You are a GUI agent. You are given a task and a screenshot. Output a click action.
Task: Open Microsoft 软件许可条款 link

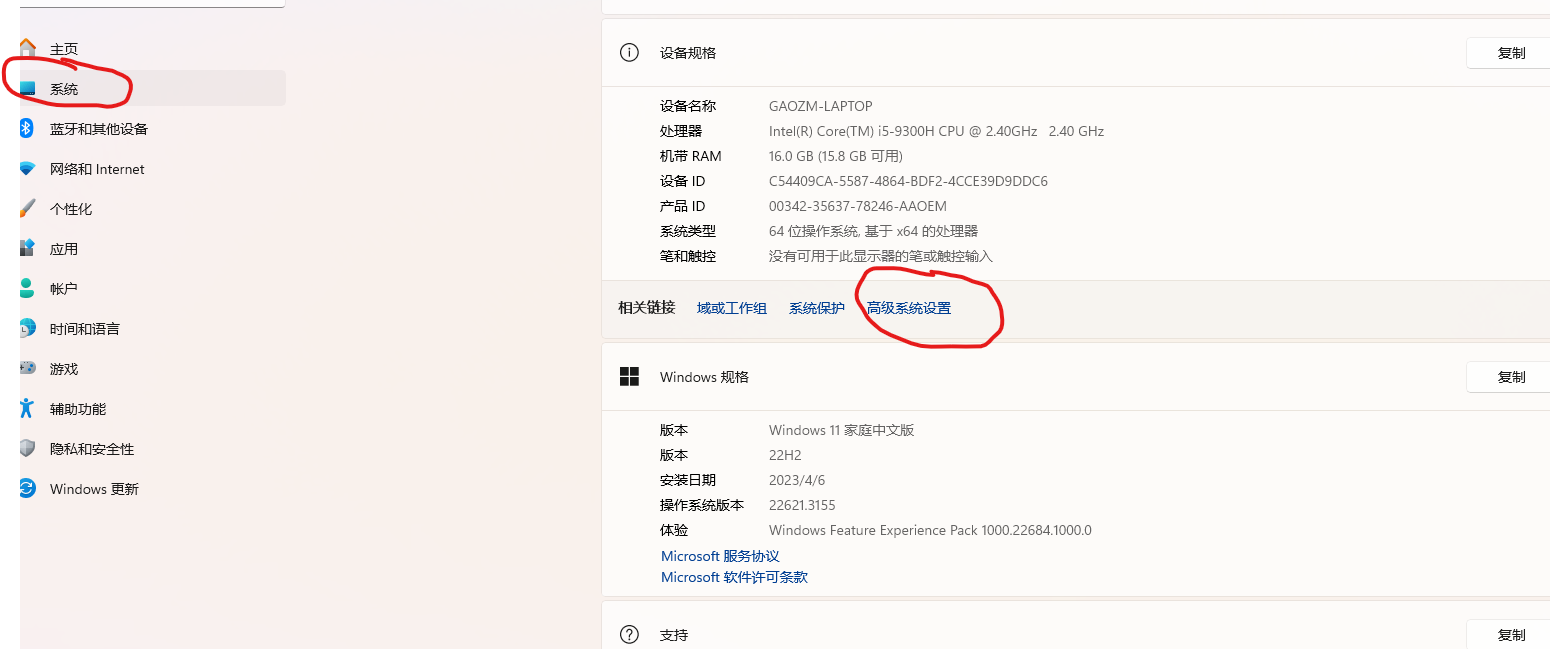[734, 577]
